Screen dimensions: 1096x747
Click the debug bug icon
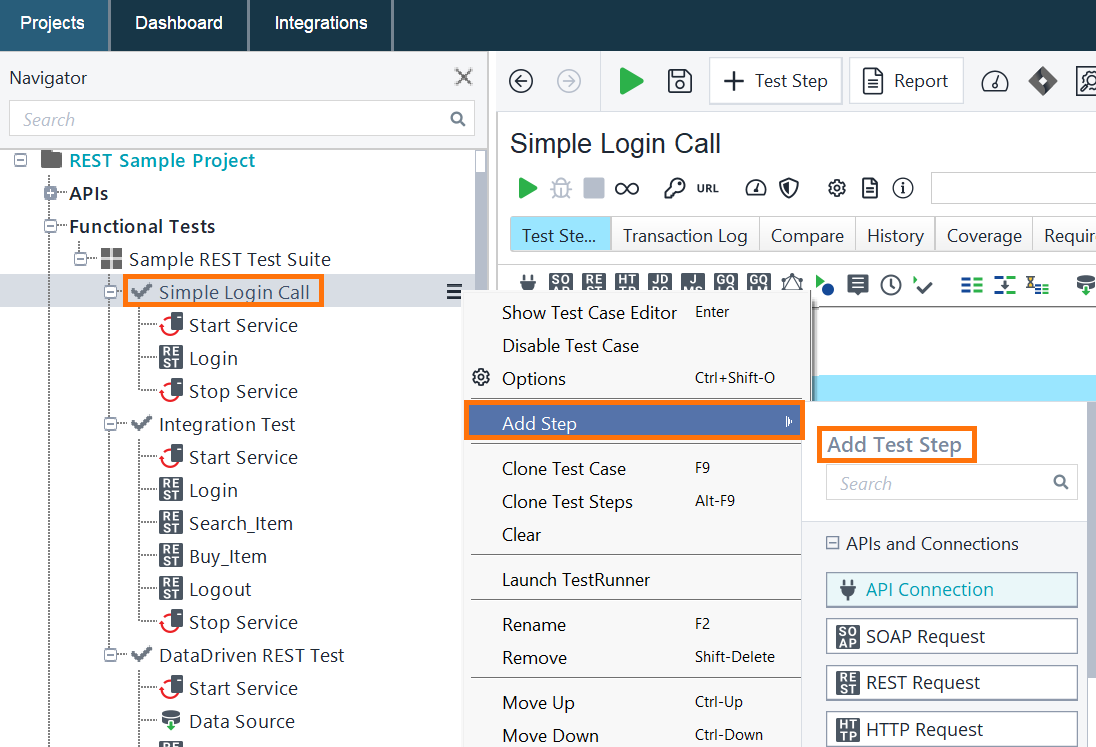(x=561, y=187)
